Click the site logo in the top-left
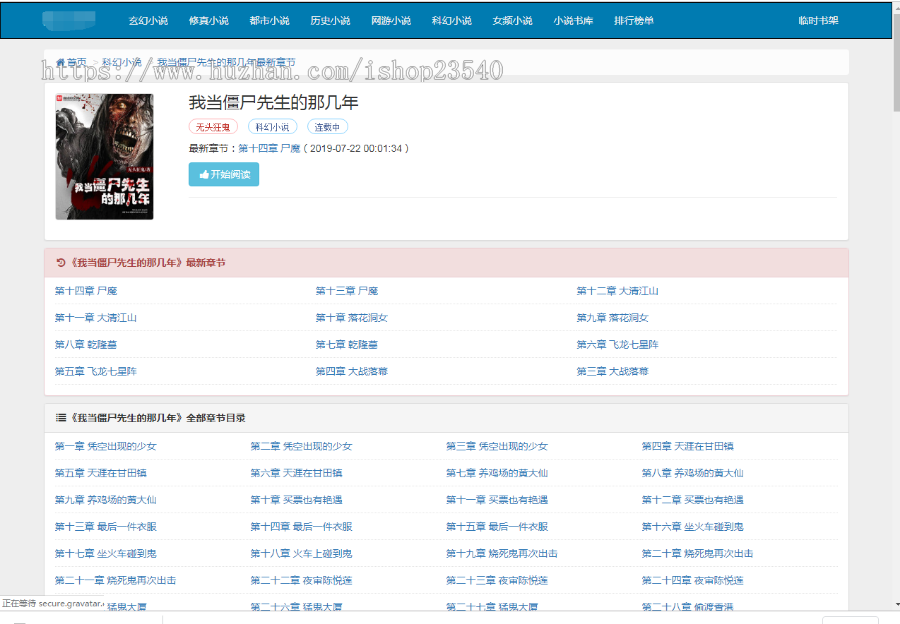900x624 pixels. click(x=70, y=19)
